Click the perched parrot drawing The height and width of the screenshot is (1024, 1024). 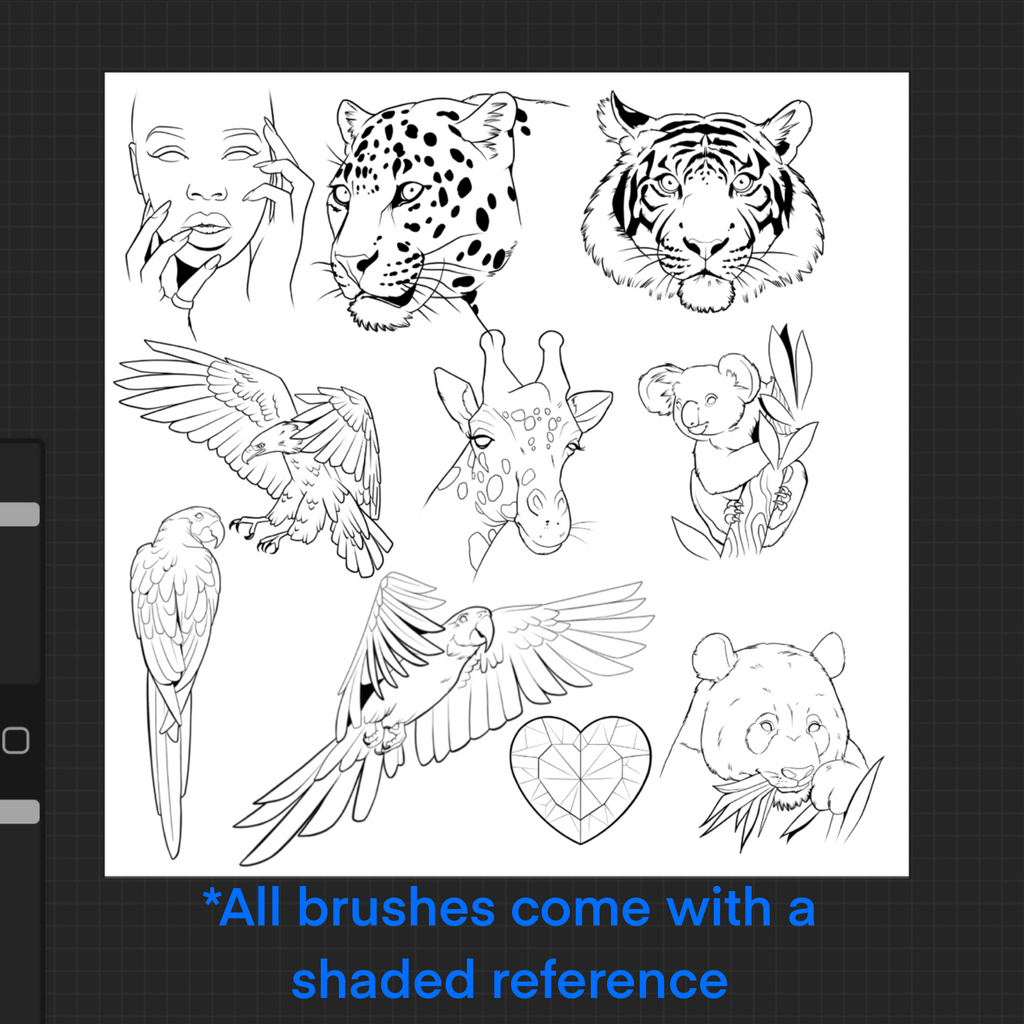point(176,680)
